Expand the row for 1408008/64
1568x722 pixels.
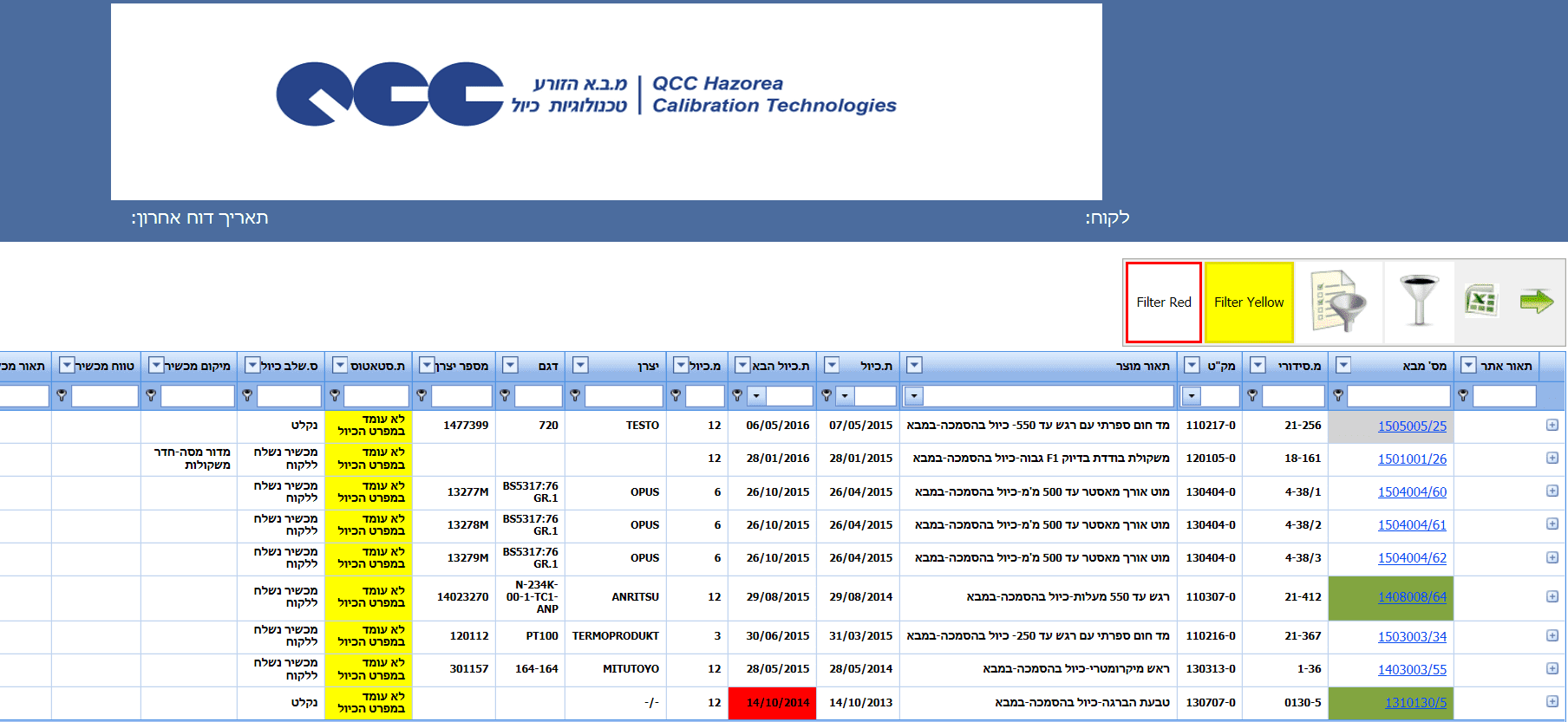click(1552, 597)
